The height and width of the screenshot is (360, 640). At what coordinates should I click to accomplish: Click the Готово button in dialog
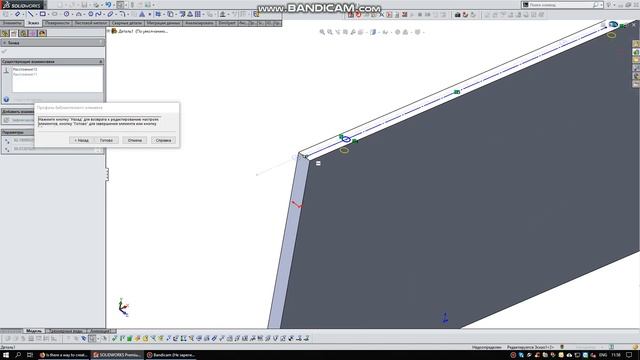coord(107,140)
